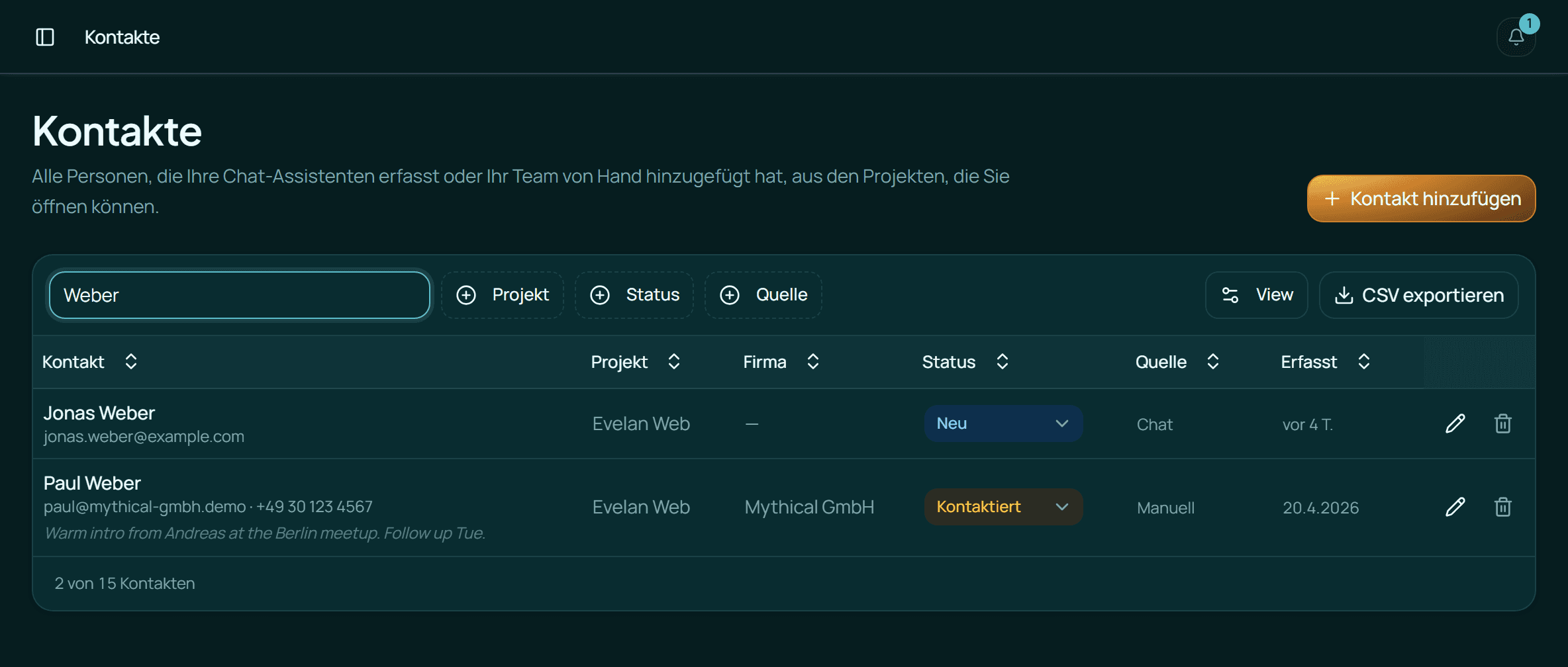The width and height of the screenshot is (1568, 667).
Task: Sort by Quelle column arrows
Action: click(x=1213, y=361)
